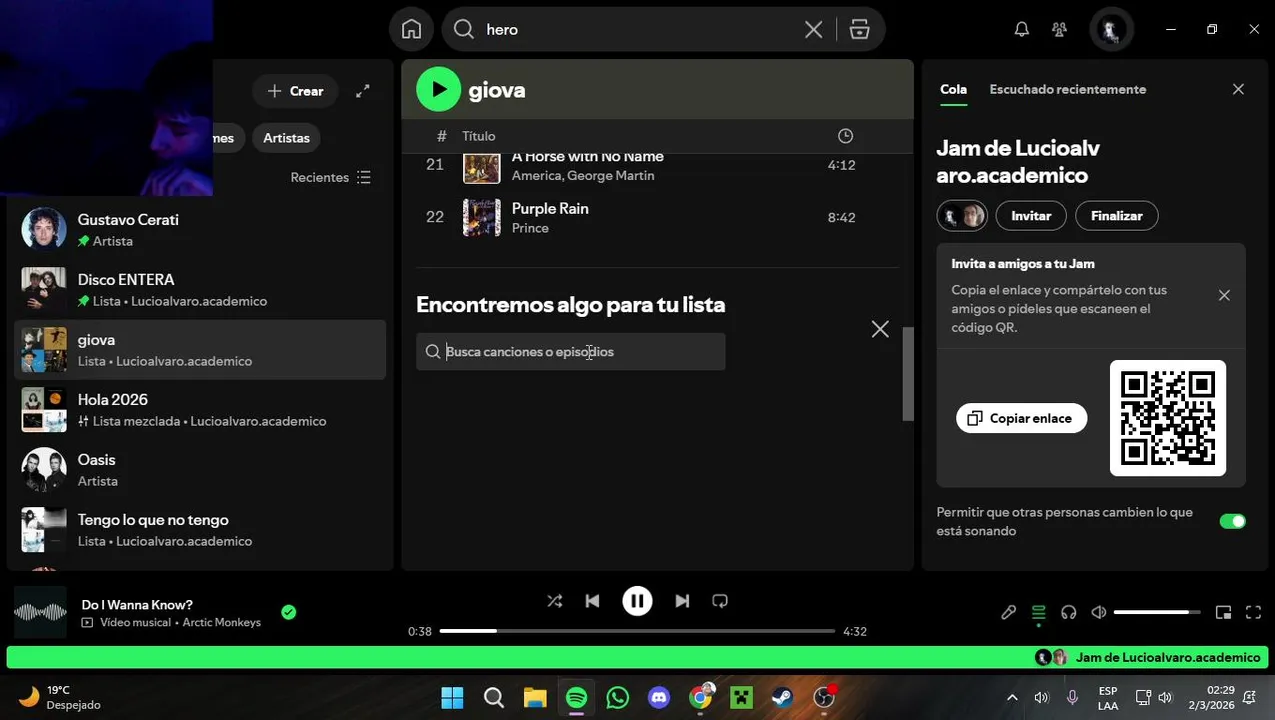Click Finalizar to end the Jam
1275x720 pixels.
1116,215
